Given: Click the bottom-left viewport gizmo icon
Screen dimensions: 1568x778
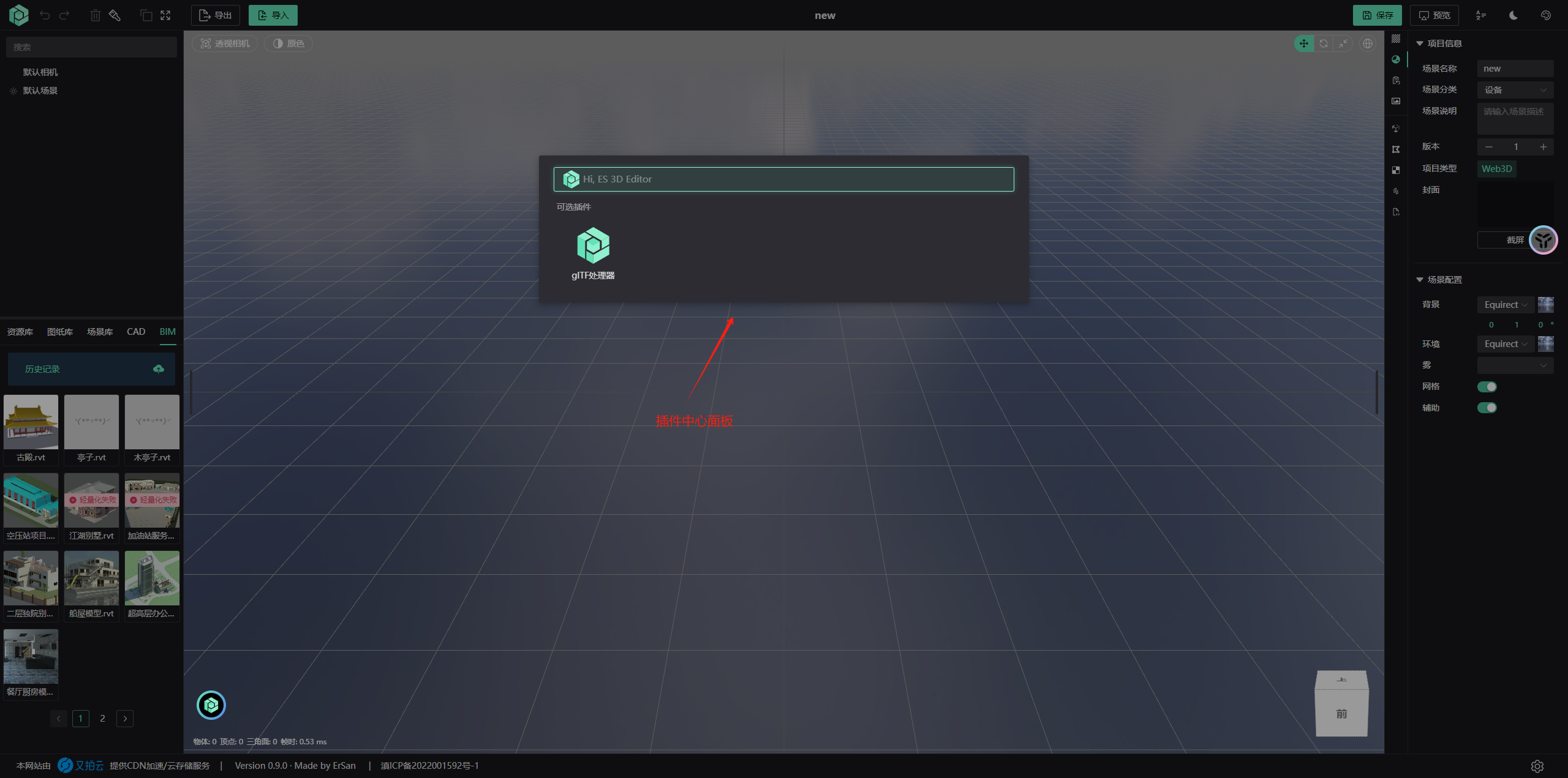Looking at the screenshot, I should 211,705.
